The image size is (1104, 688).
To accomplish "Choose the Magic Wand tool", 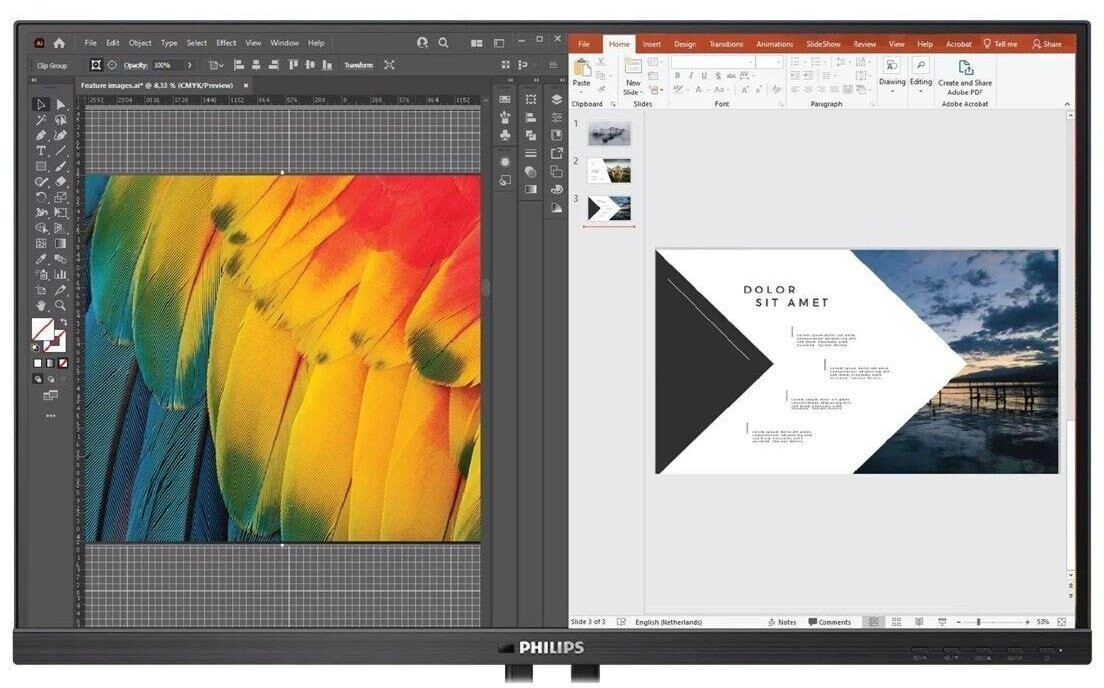I will (41, 120).
